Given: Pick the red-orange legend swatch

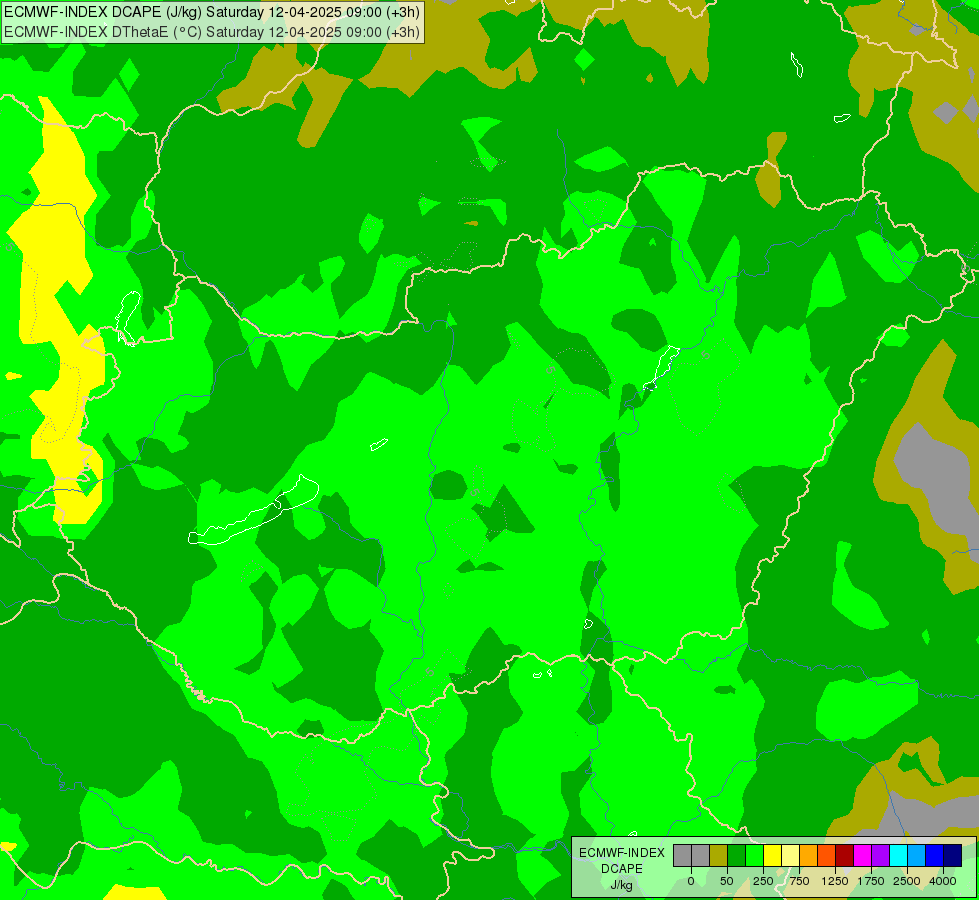Looking at the screenshot, I should click(826, 856).
